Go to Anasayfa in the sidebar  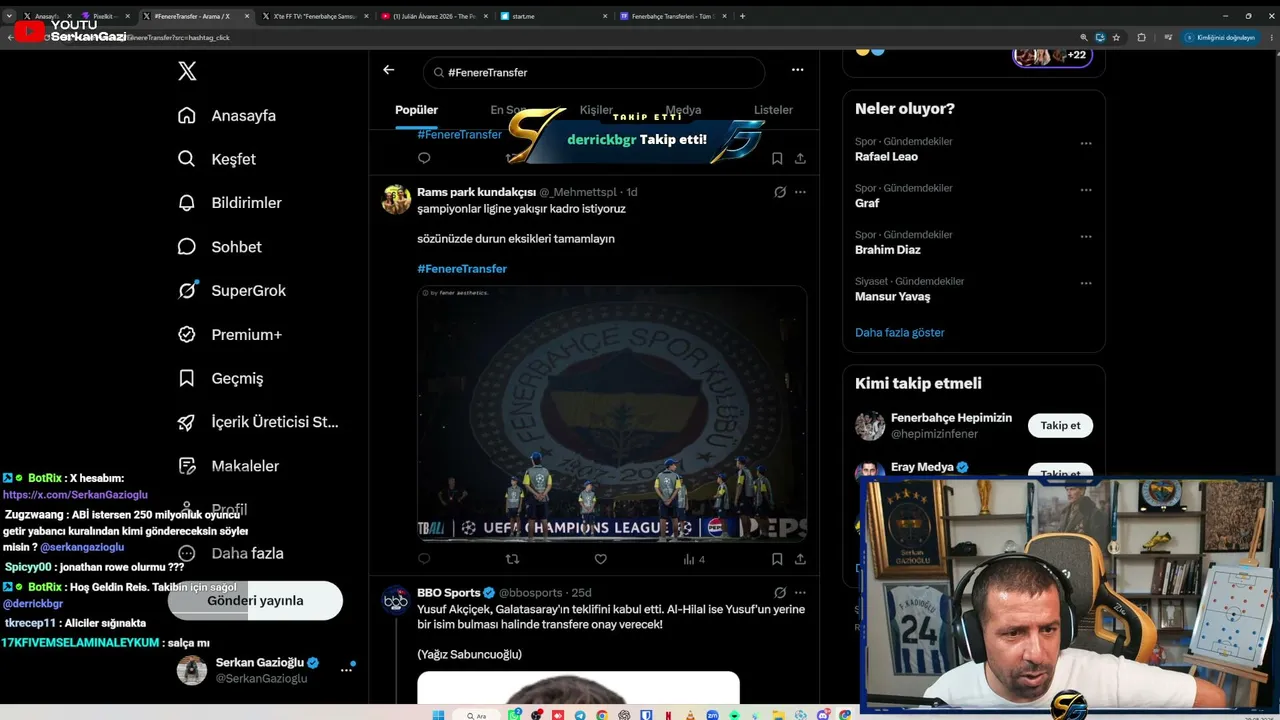[226, 115]
